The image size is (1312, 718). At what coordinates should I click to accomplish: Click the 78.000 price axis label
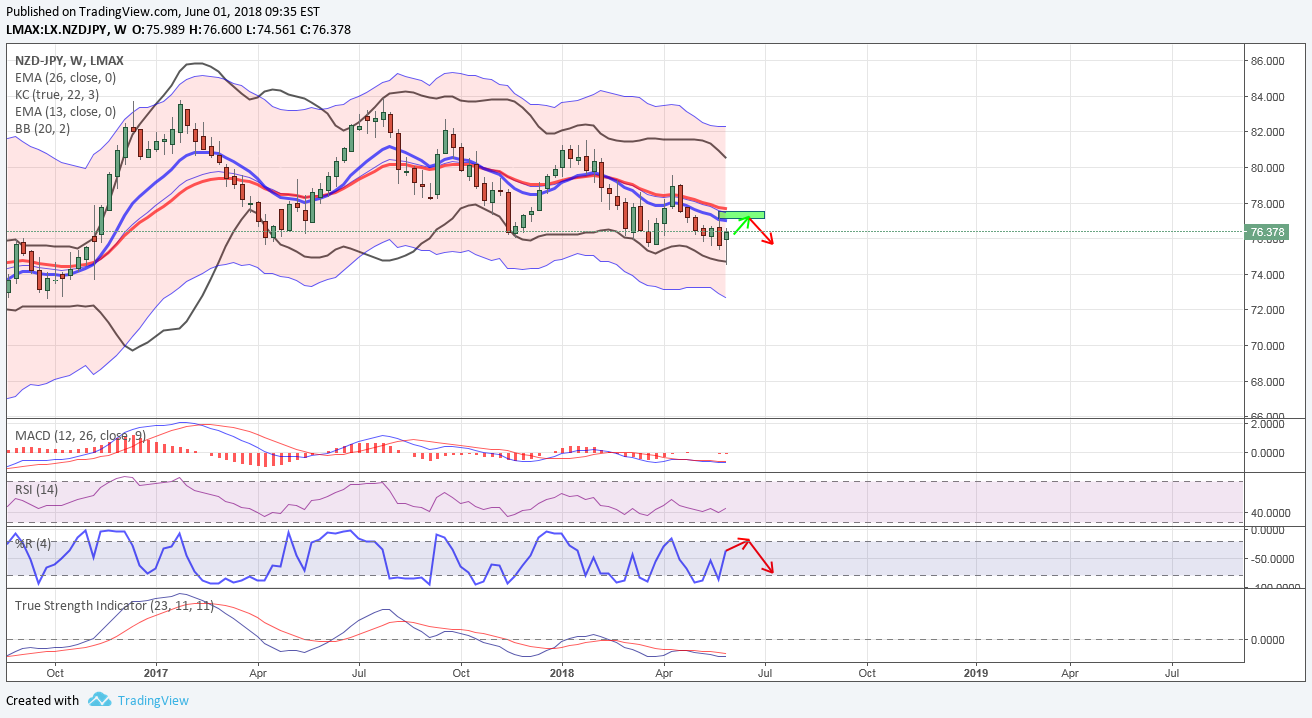tap(1267, 204)
